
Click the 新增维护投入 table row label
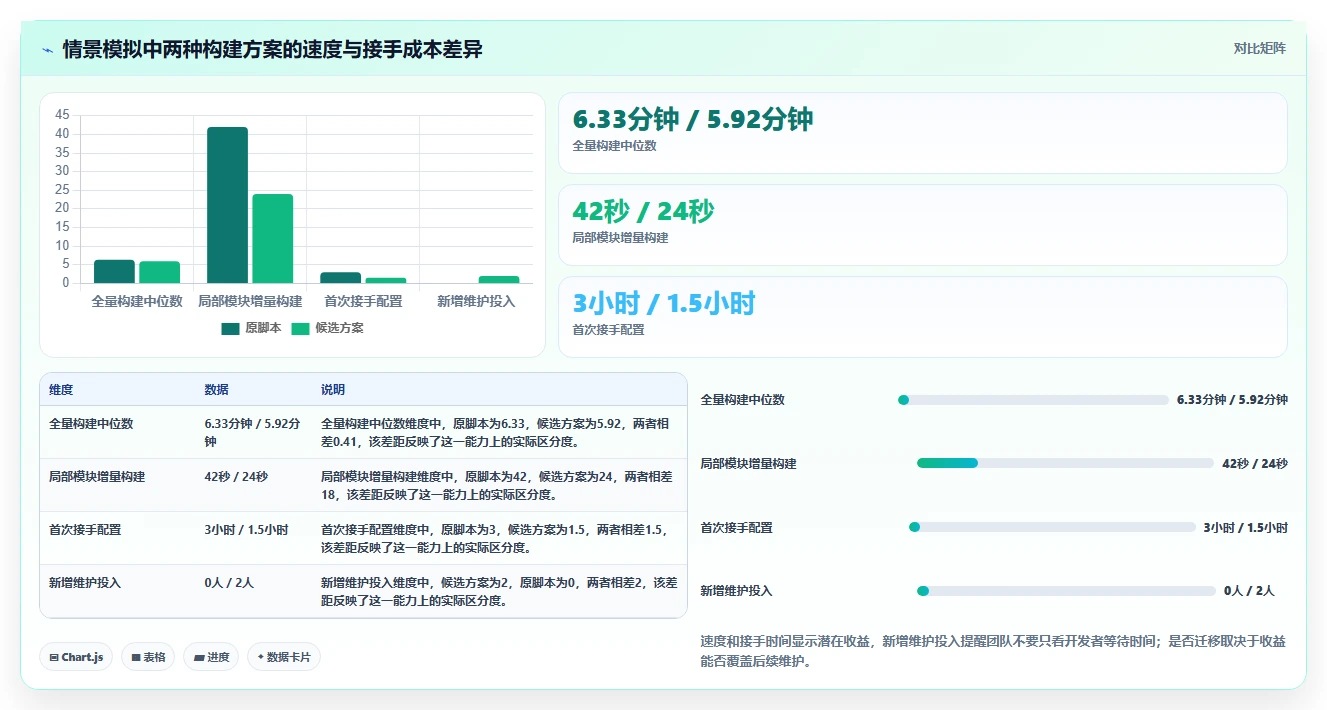click(x=85, y=583)
